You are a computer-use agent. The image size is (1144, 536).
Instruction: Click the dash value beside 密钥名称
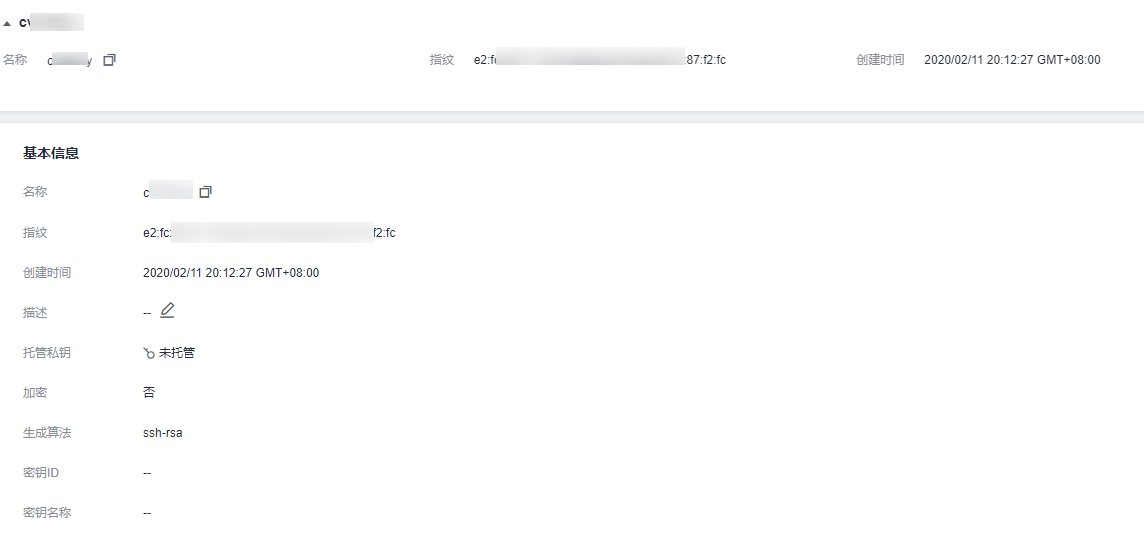point(147,513)
